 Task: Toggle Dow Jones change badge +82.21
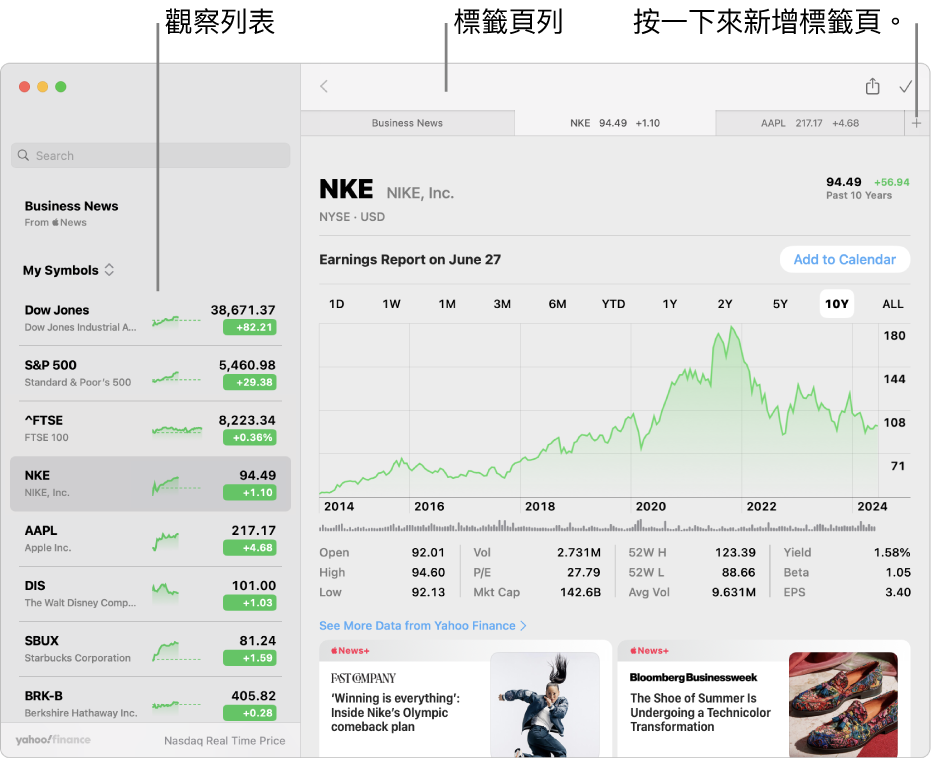pyautogui.click(x=250, y=327)
